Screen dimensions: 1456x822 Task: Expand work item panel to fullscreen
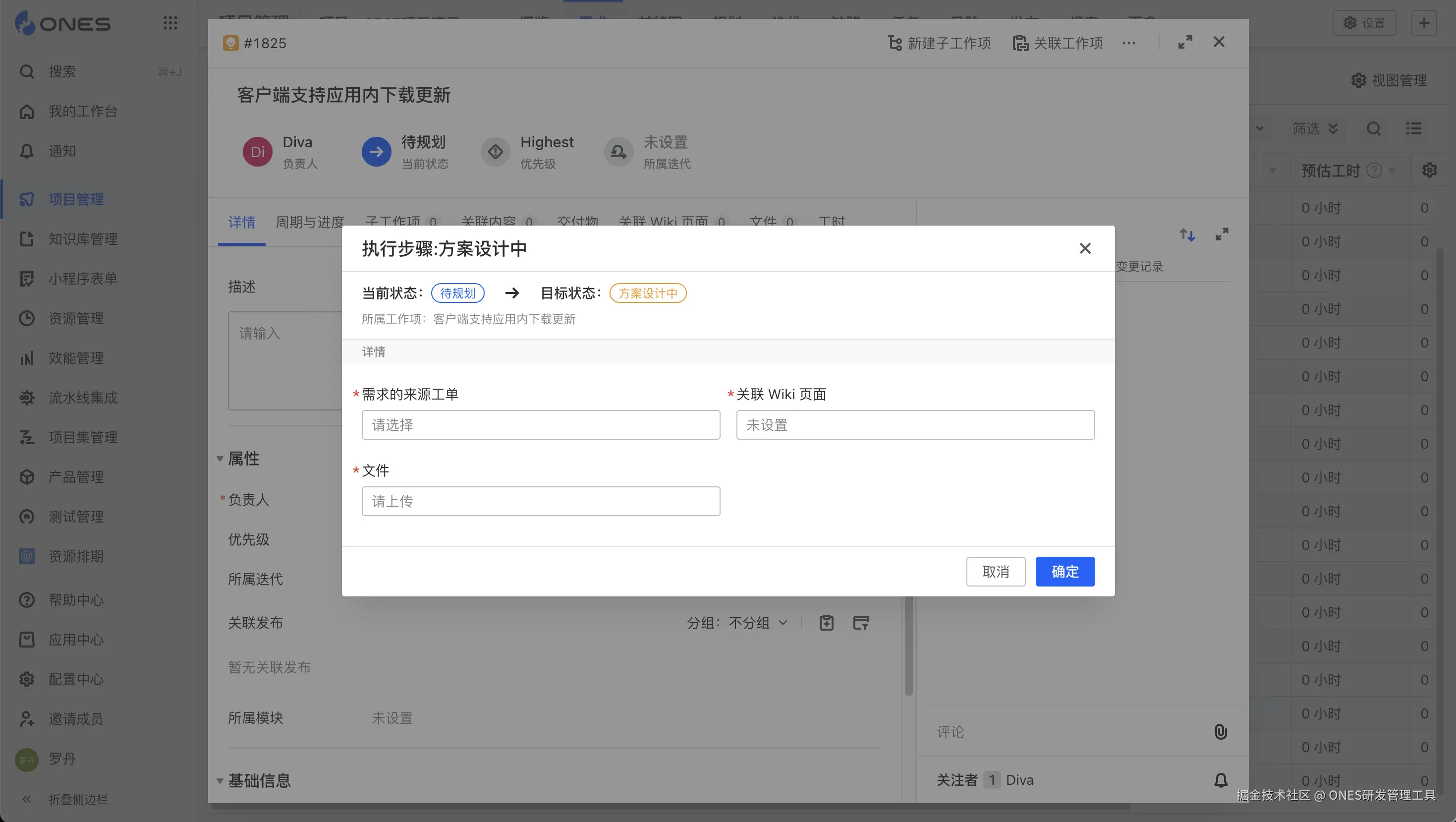pos(1185,42)
